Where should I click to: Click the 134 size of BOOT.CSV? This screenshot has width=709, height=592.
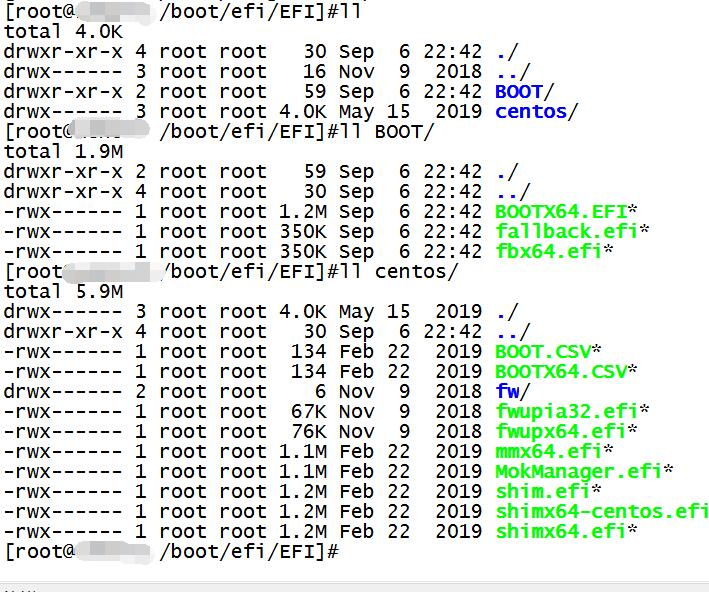click(308, 351)
